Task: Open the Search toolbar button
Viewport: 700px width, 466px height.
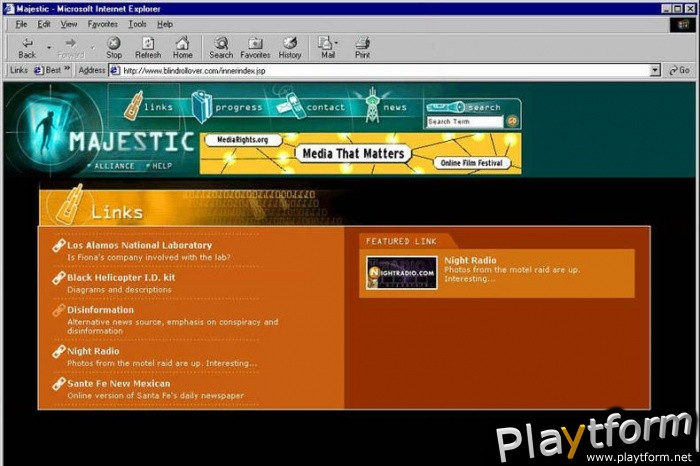Action: [x=221, y=48]
